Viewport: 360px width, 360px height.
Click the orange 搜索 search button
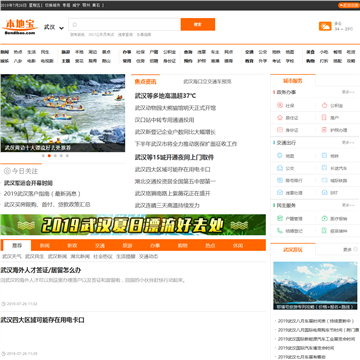point(198,24)
